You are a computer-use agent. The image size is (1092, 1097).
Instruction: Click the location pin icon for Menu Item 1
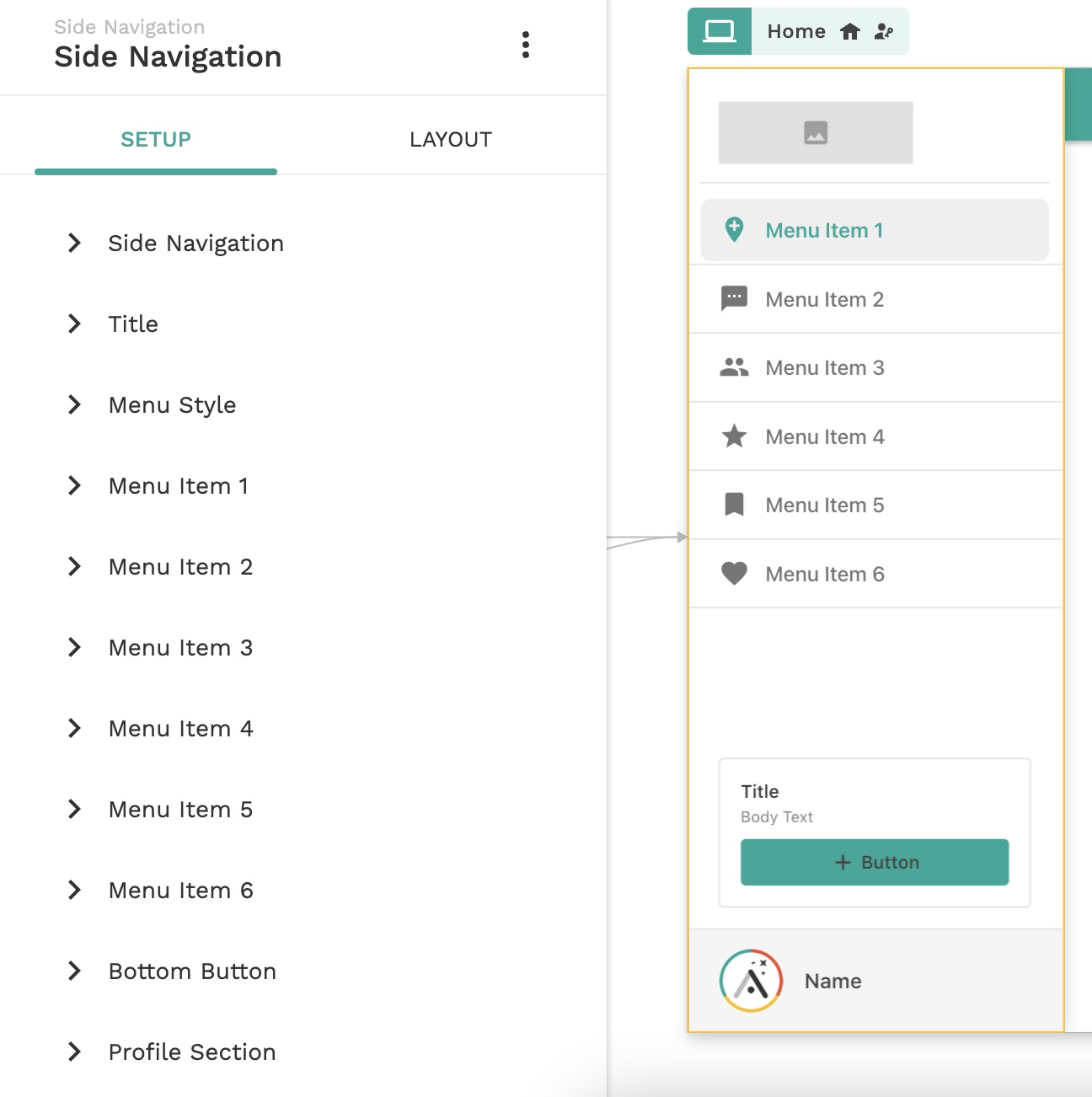(735, 230)
